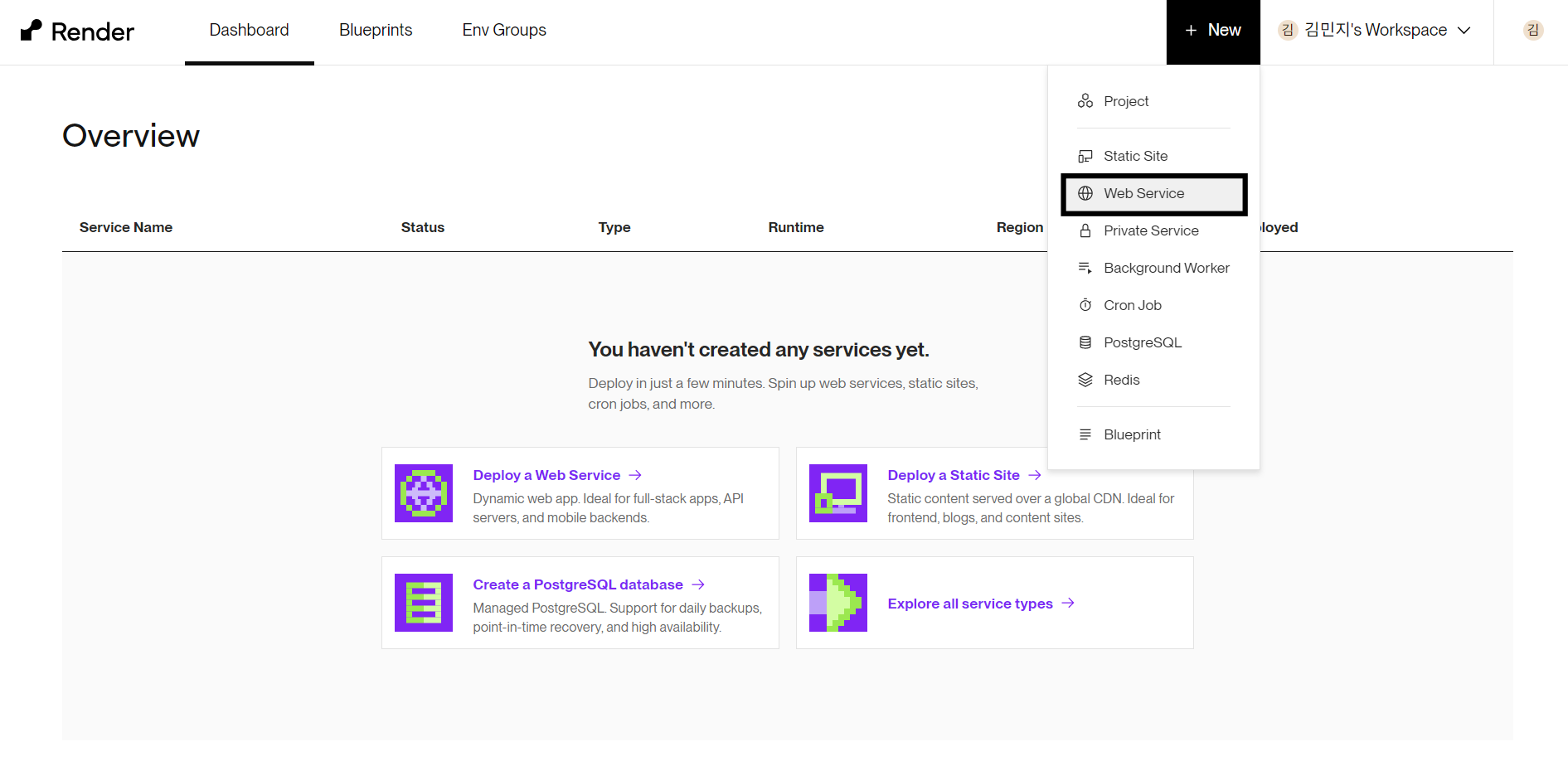
Task: Select Blueprint from the New menu
Action: (1153, 434)
